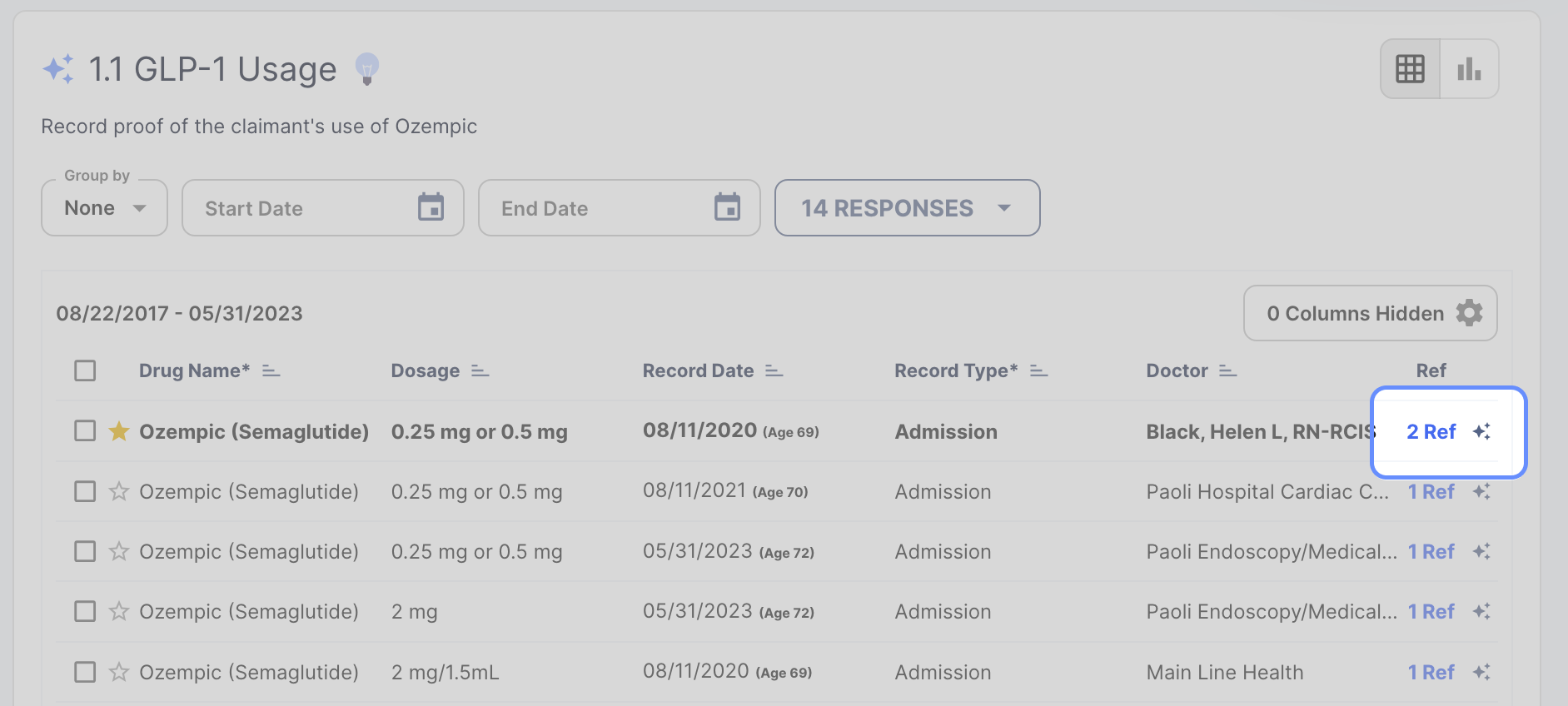The height and width of the screenshot is (706, 1568).
Task: Open the 2 Ref link
Action: click(1431, 431)
